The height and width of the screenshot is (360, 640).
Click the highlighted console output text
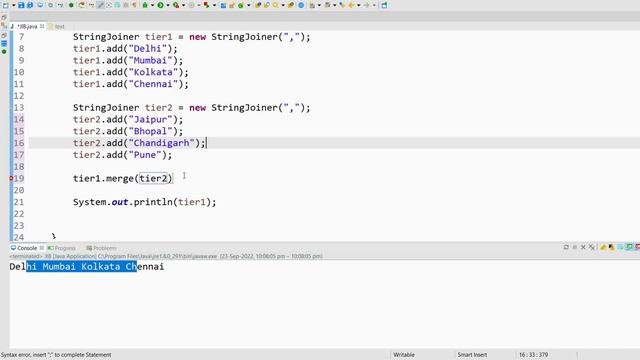pos(82,267)
